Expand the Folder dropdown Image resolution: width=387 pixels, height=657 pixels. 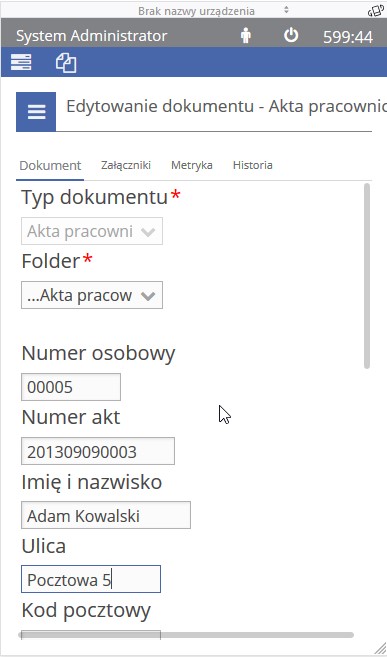tap(92, 295)
